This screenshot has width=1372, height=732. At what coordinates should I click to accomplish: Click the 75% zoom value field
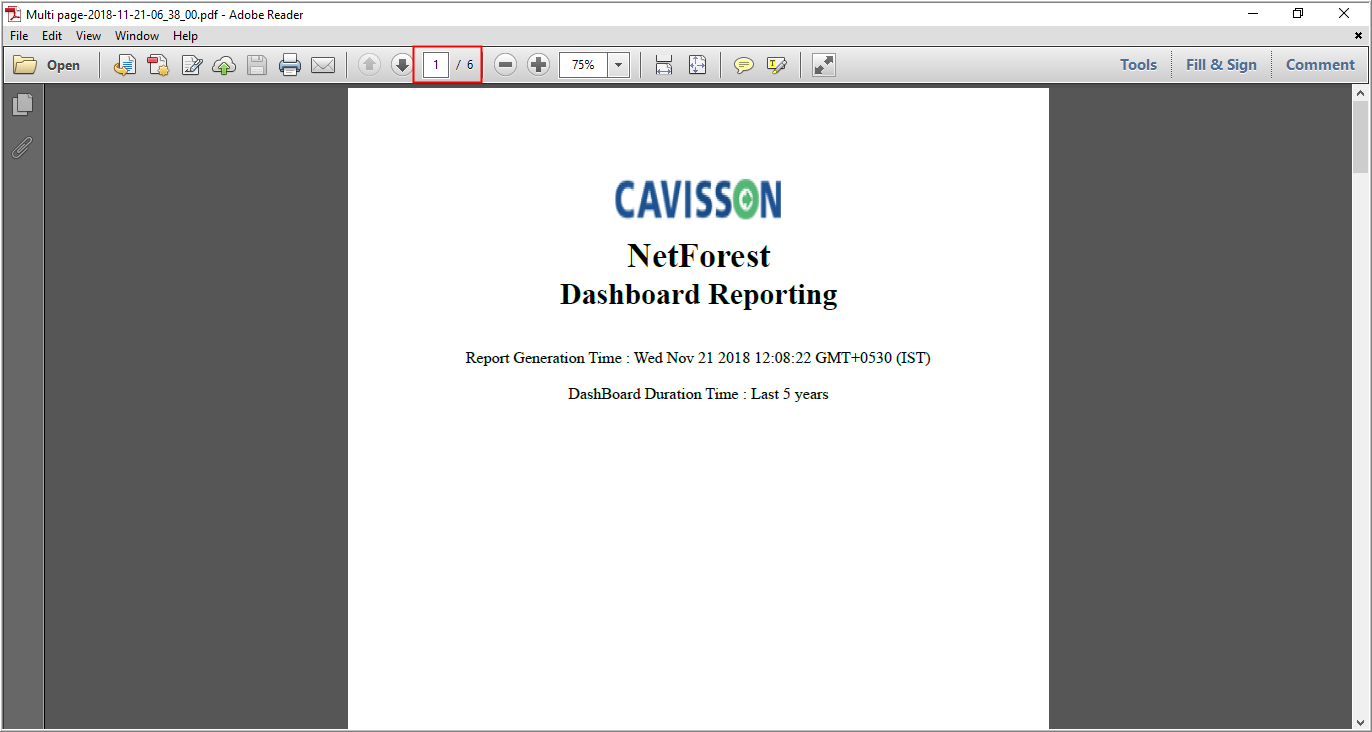583,65
